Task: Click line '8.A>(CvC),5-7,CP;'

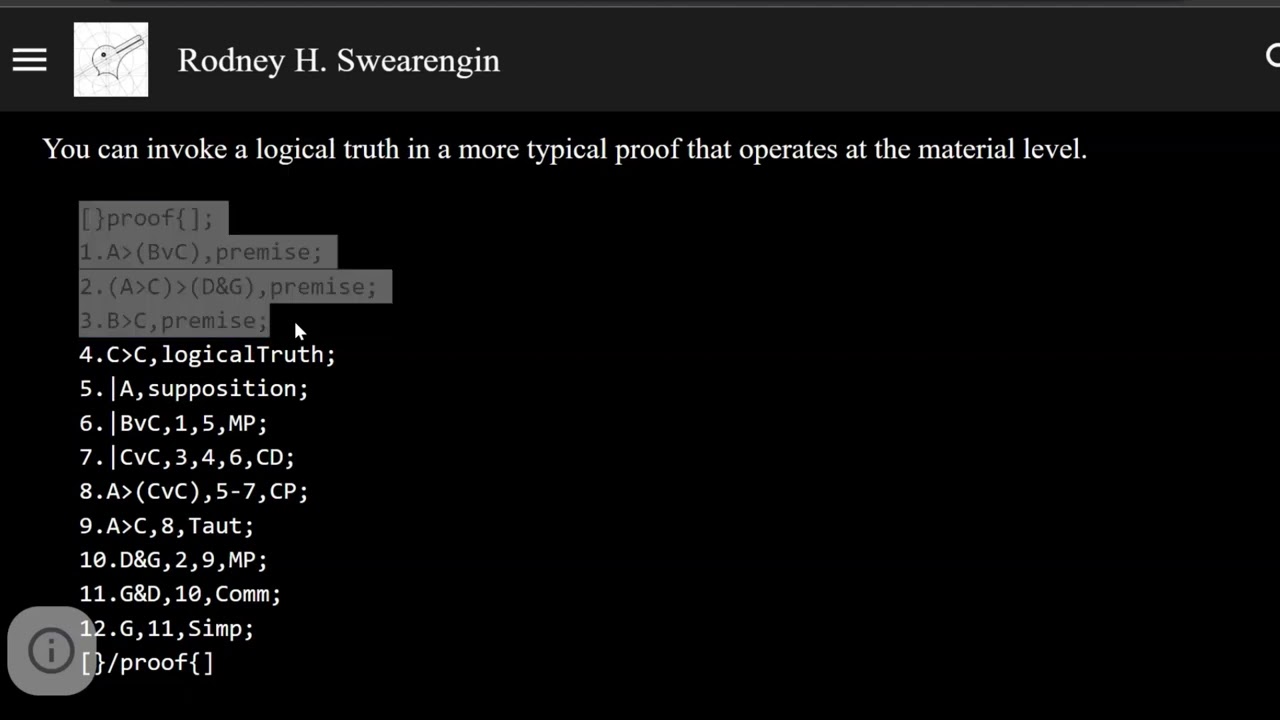Action: pyautogui.click(x=194, y=491)
